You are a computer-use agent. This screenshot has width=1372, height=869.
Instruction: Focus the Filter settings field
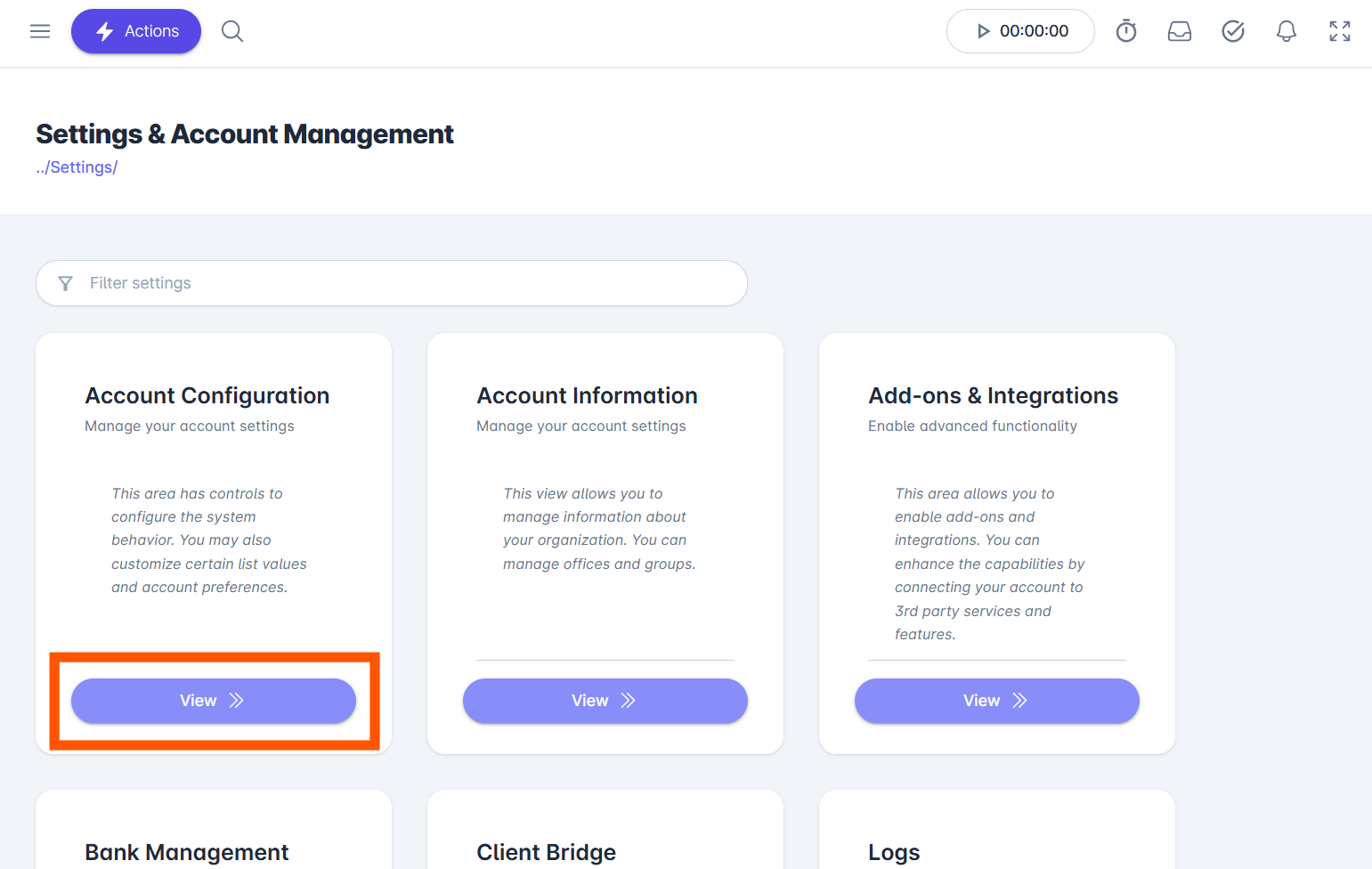pyautogui.click(x=392, y=283)
